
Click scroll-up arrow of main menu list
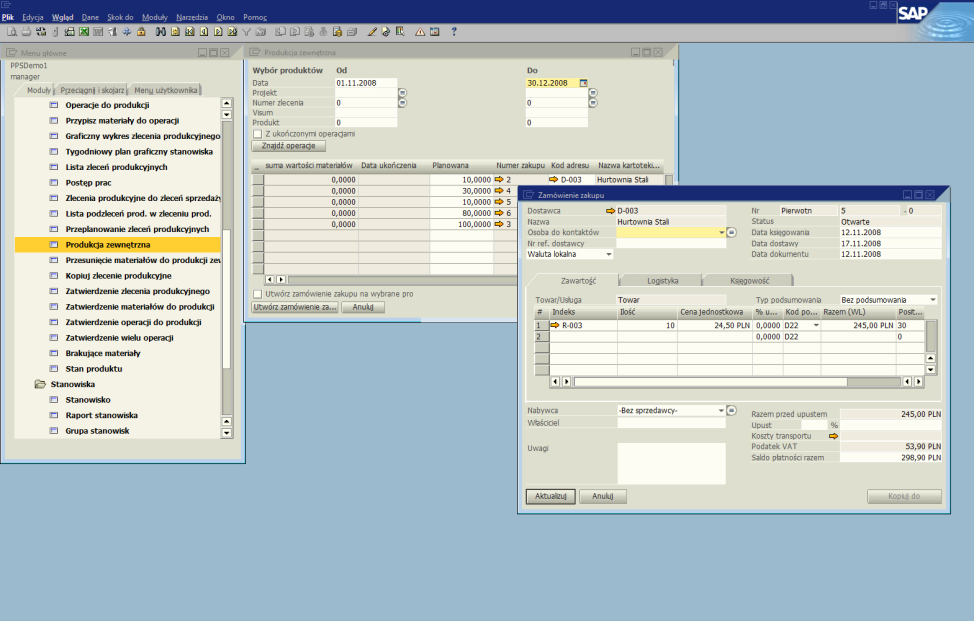[227, 103]
